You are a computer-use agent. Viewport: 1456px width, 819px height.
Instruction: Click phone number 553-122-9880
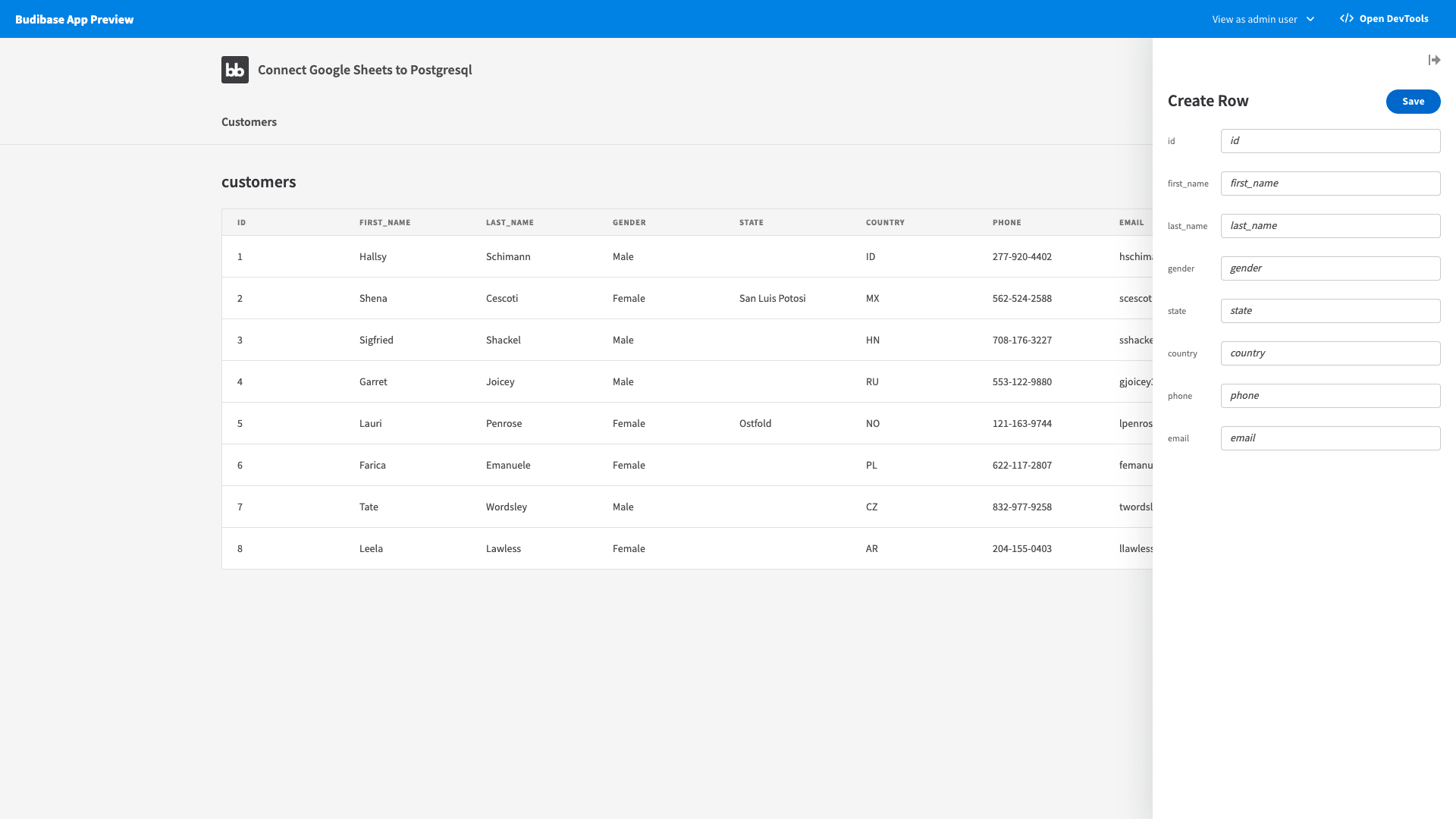(x=1021, y=382)
